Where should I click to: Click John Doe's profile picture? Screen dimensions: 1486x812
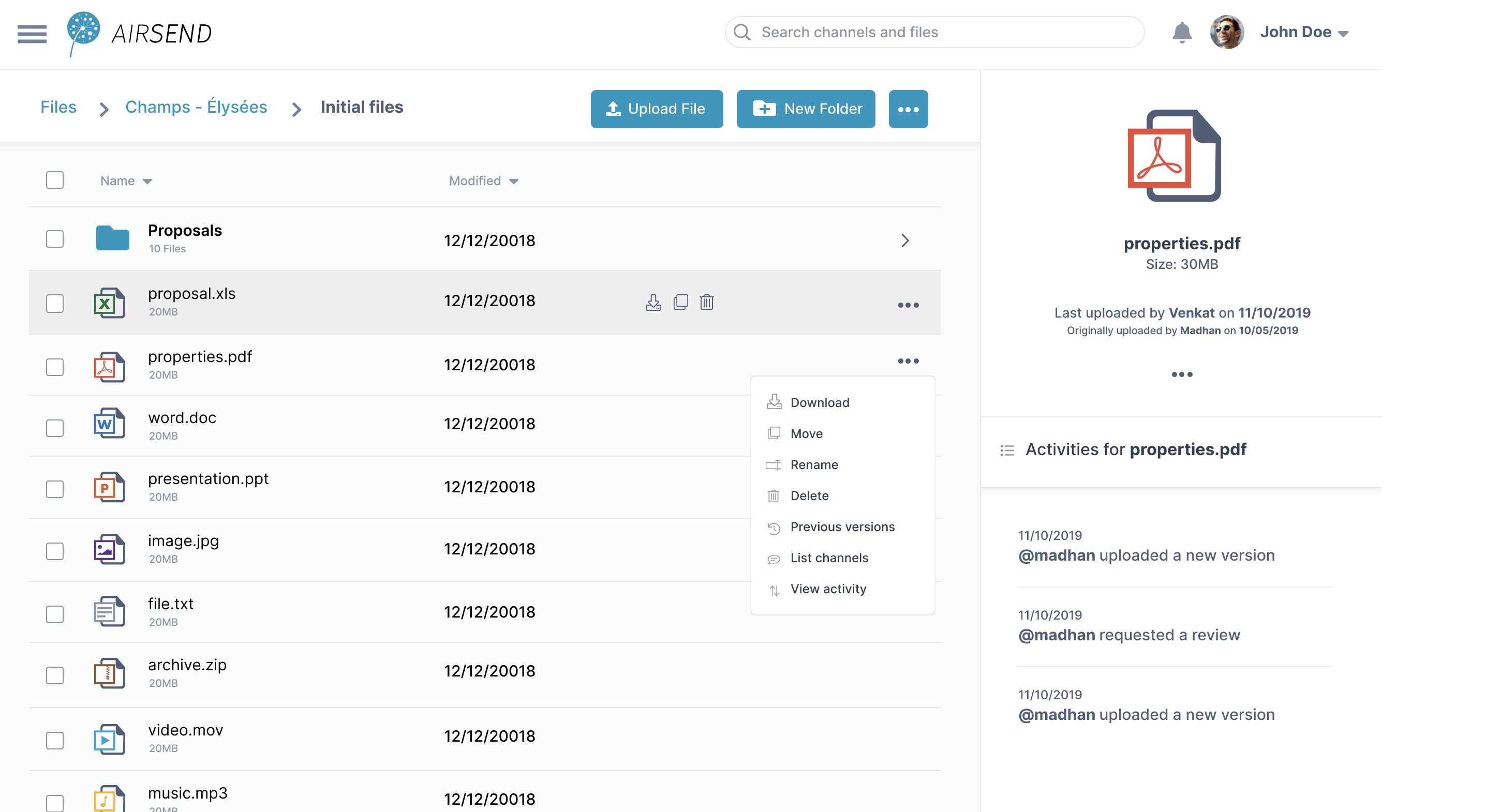point(1228,33)
